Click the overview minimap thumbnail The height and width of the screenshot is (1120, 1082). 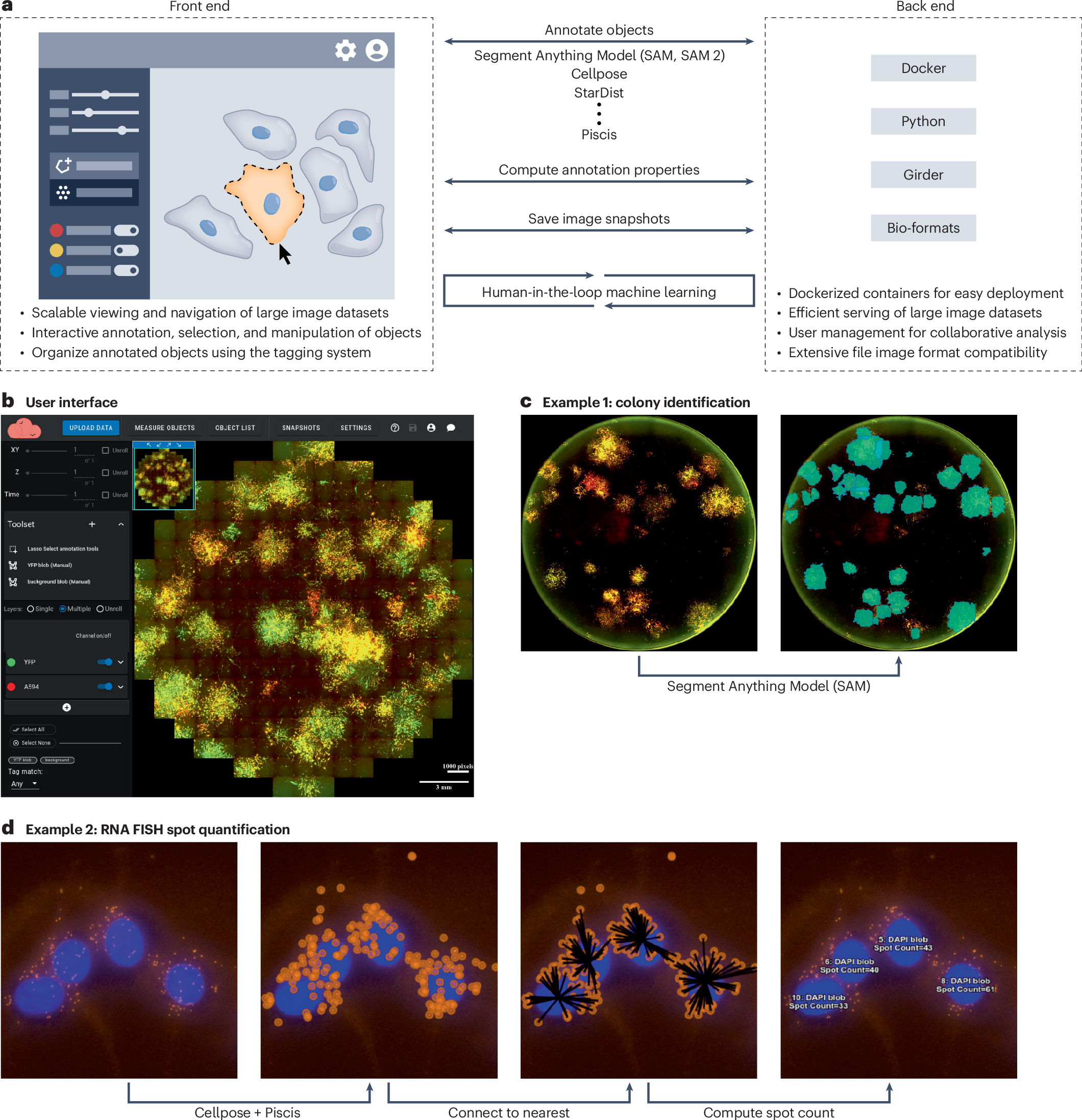point(164,478)
